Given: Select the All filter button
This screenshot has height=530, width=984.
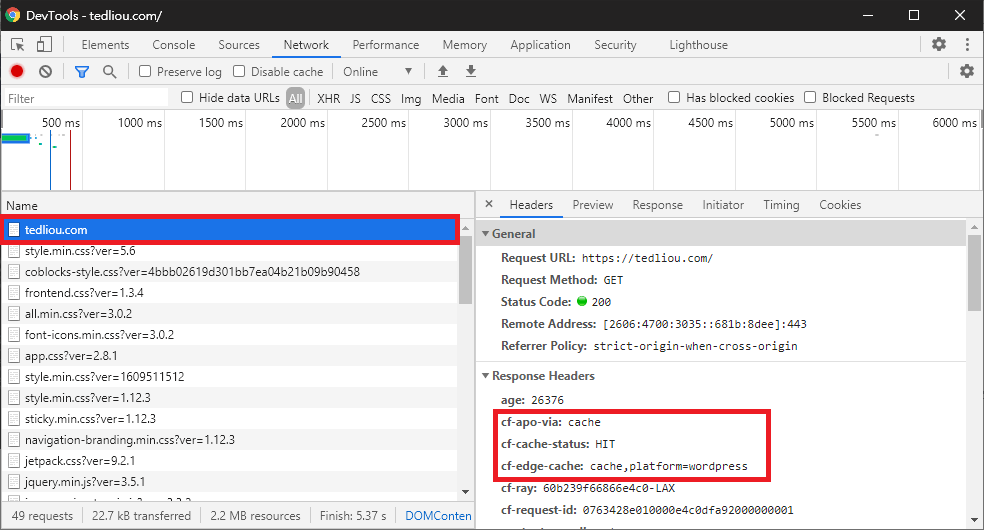Looking at the screenshot, I should click(x=296, y=98).
